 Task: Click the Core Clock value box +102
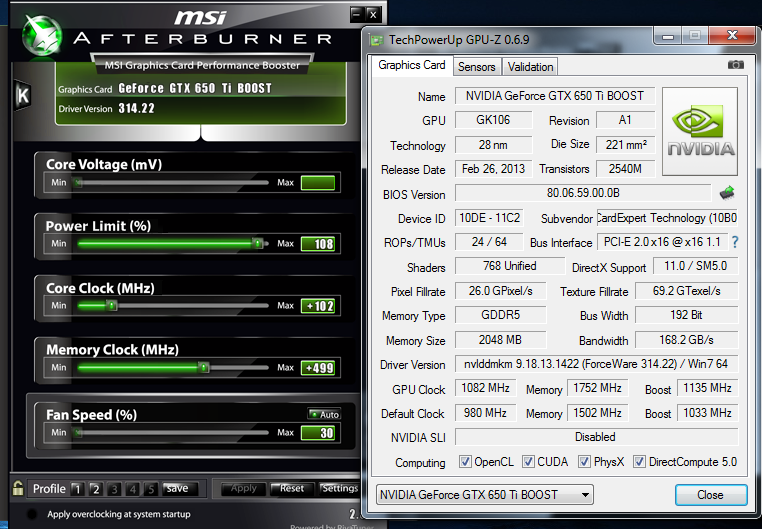(318, 306)
